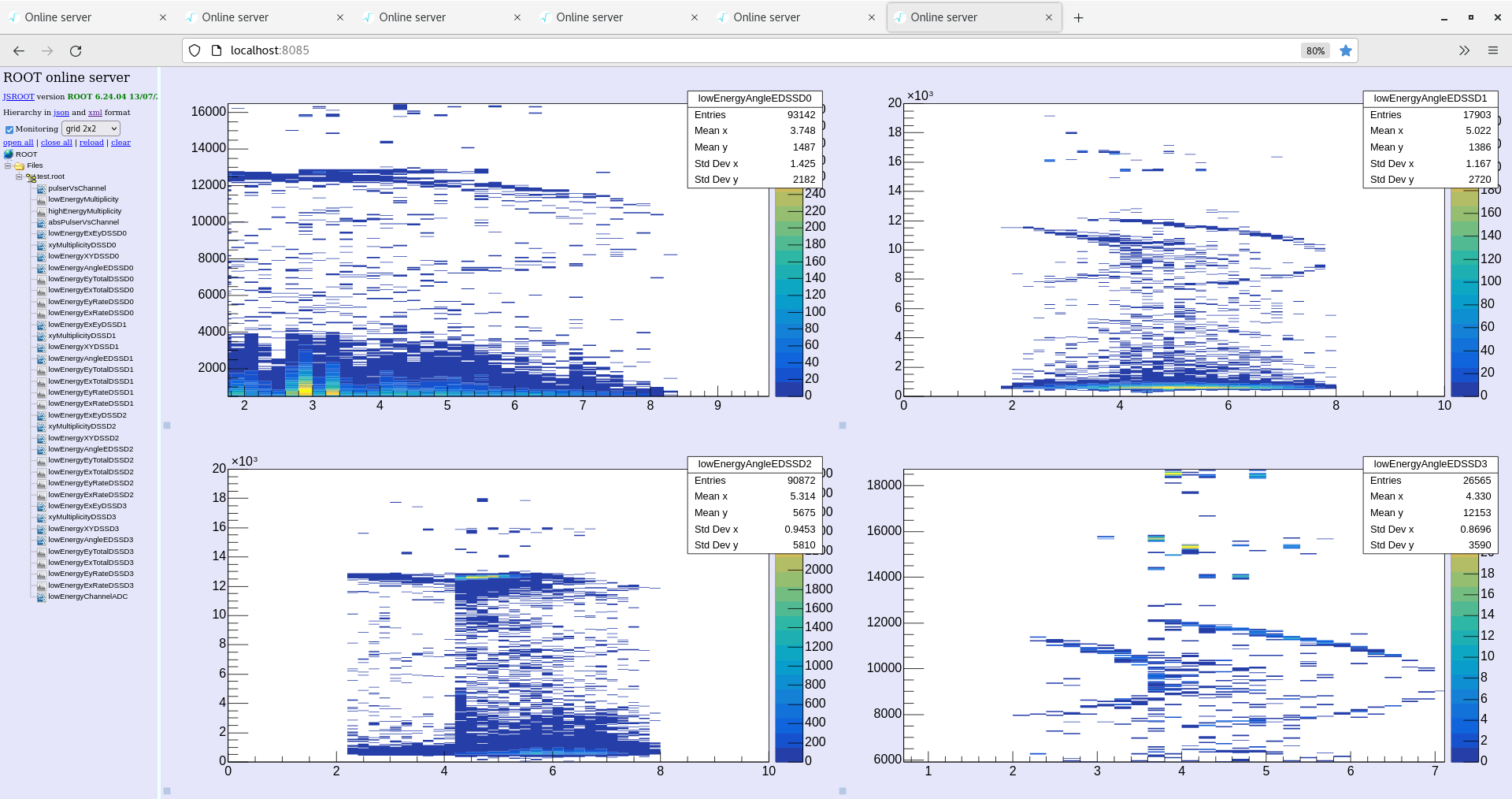Image resolution: width=1512 pixels, height=799 pixels.
Task: Click the ROOT globe icon in the hierarchy
Action: click(x=9, y=154)
